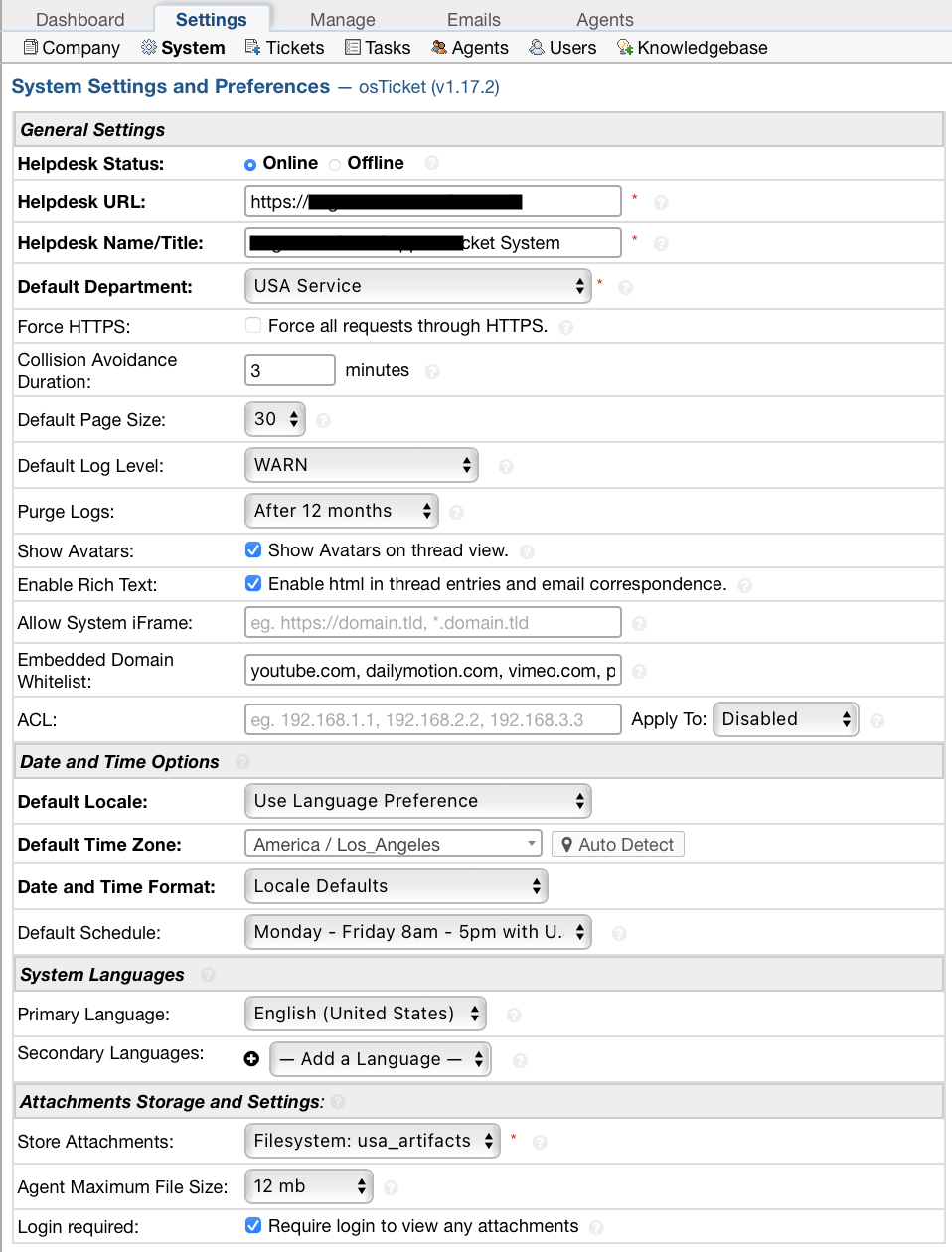Expand the Purge Logs dropdown
The image size is (952, 1252).
[x=342, y=511]
